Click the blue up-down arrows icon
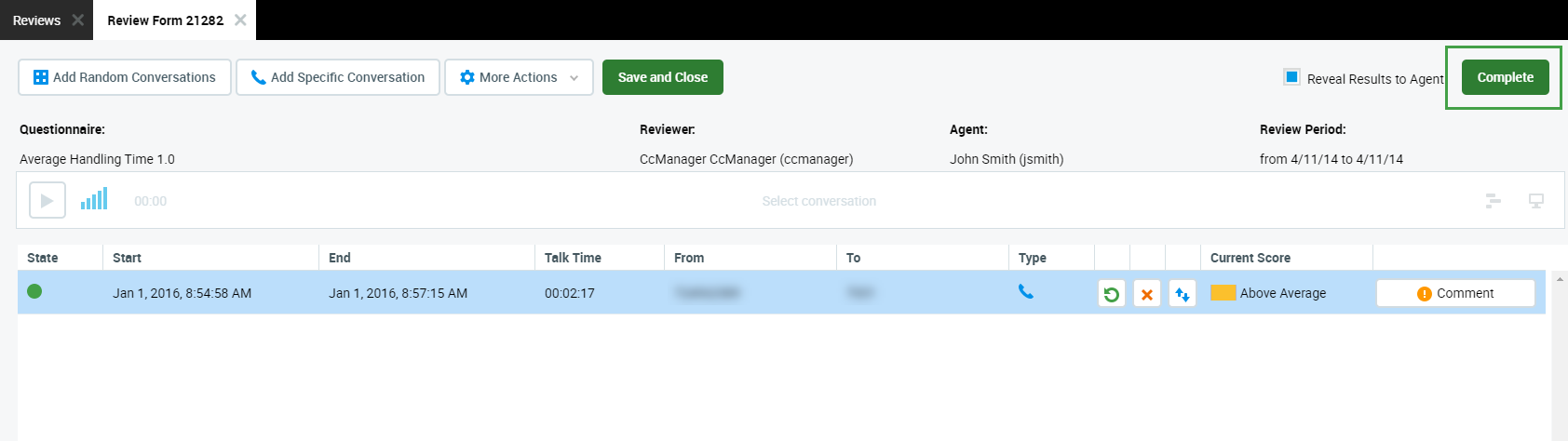Screen dimensions: 1568x441 [1182, 294]
